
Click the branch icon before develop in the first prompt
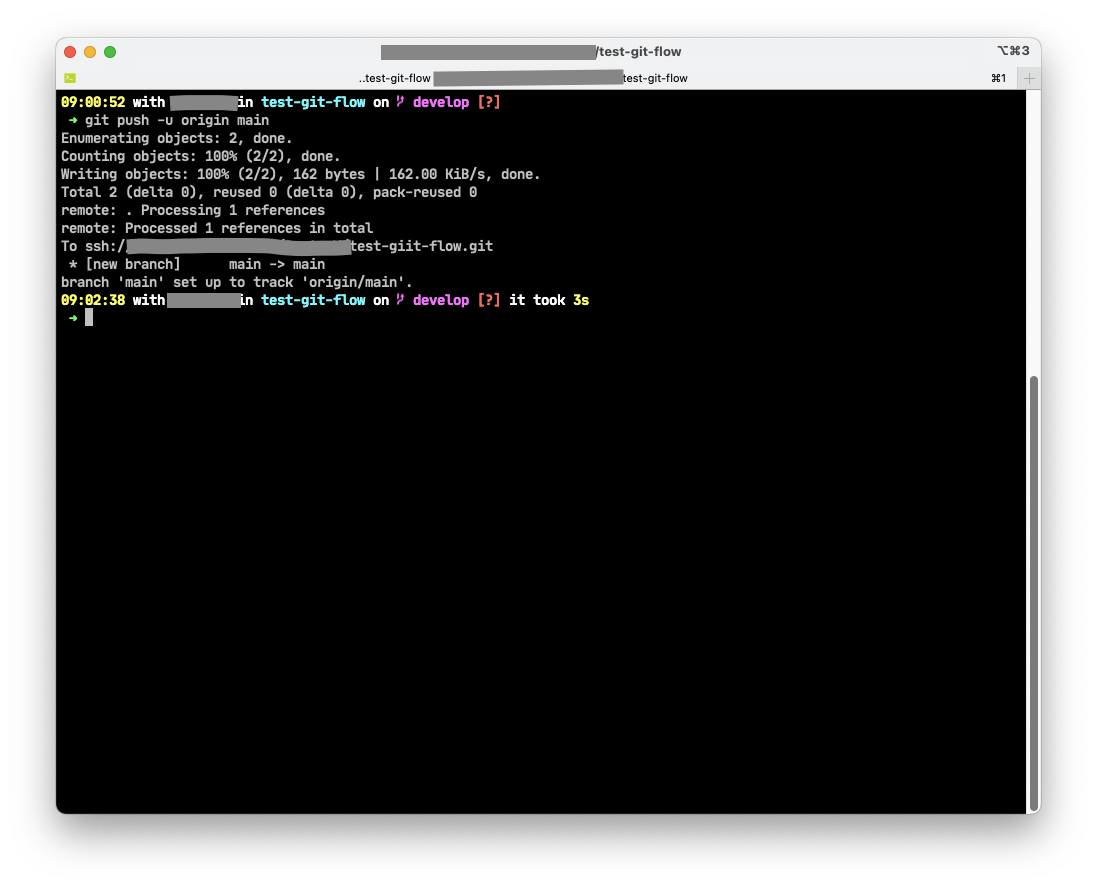point(401,102)
